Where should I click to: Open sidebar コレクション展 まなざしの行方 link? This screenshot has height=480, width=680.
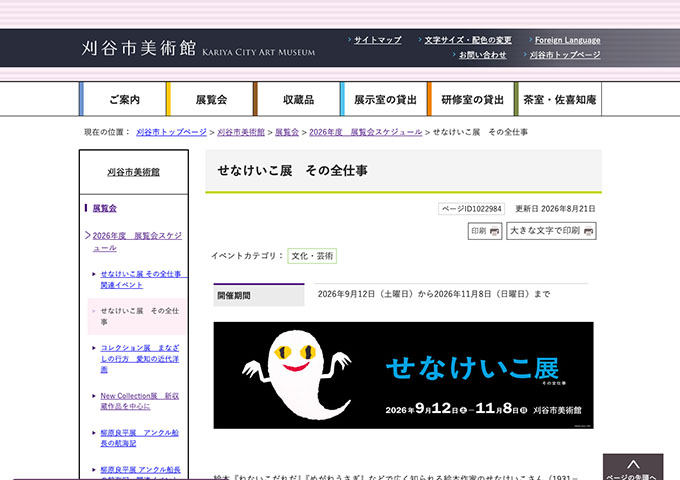(x=140, y=359)
